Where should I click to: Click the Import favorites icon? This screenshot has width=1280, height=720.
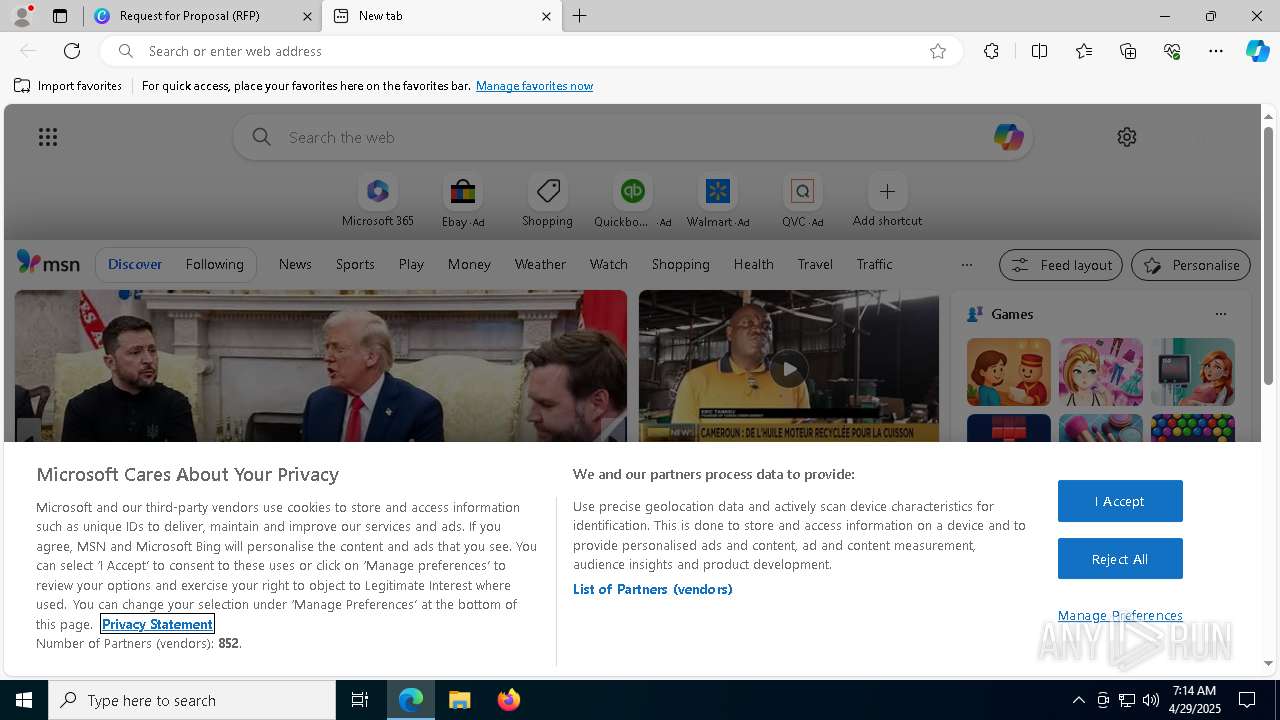pos(22,86)
